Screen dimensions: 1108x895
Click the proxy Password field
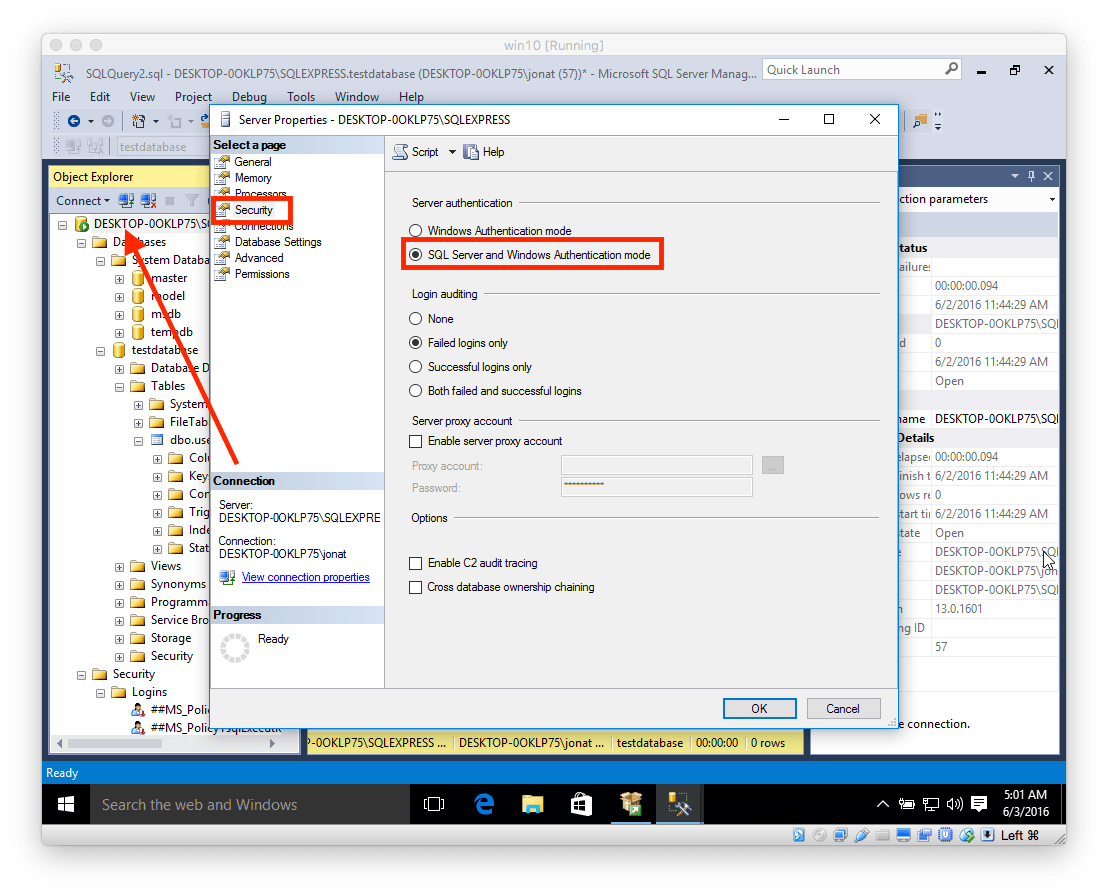pos(656,487)
